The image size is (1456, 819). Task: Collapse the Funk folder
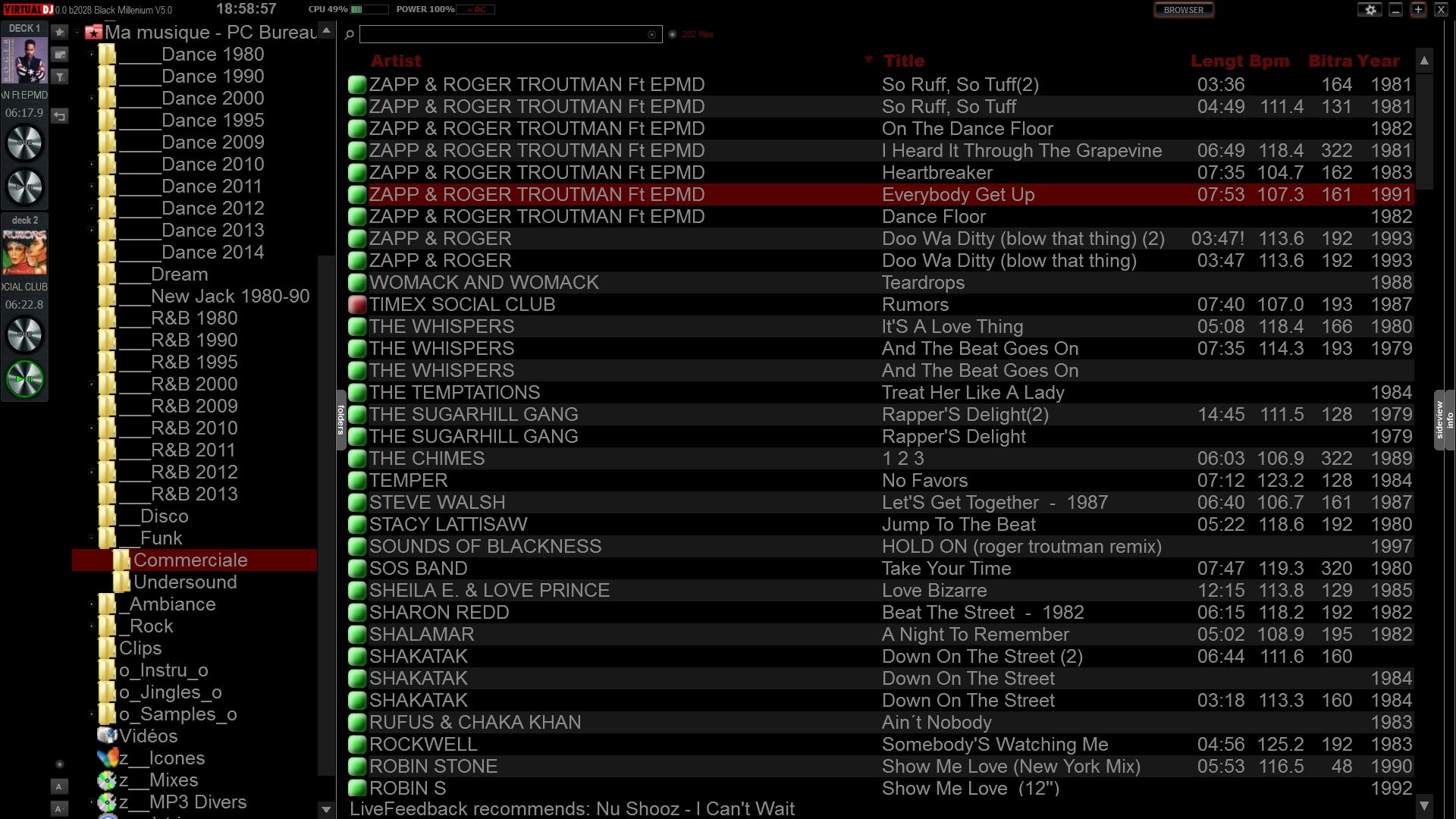(x=92, y=538)
